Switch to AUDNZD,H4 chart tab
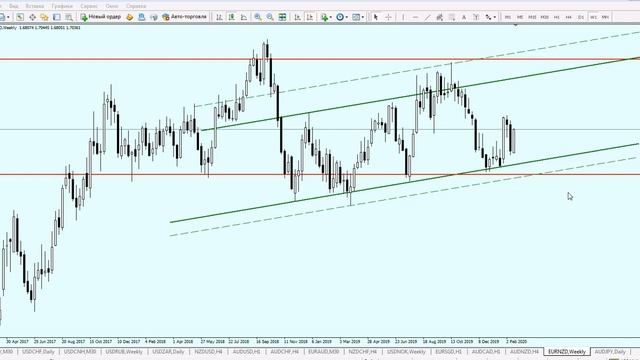 pyautogui.click(x=524, y=351)
